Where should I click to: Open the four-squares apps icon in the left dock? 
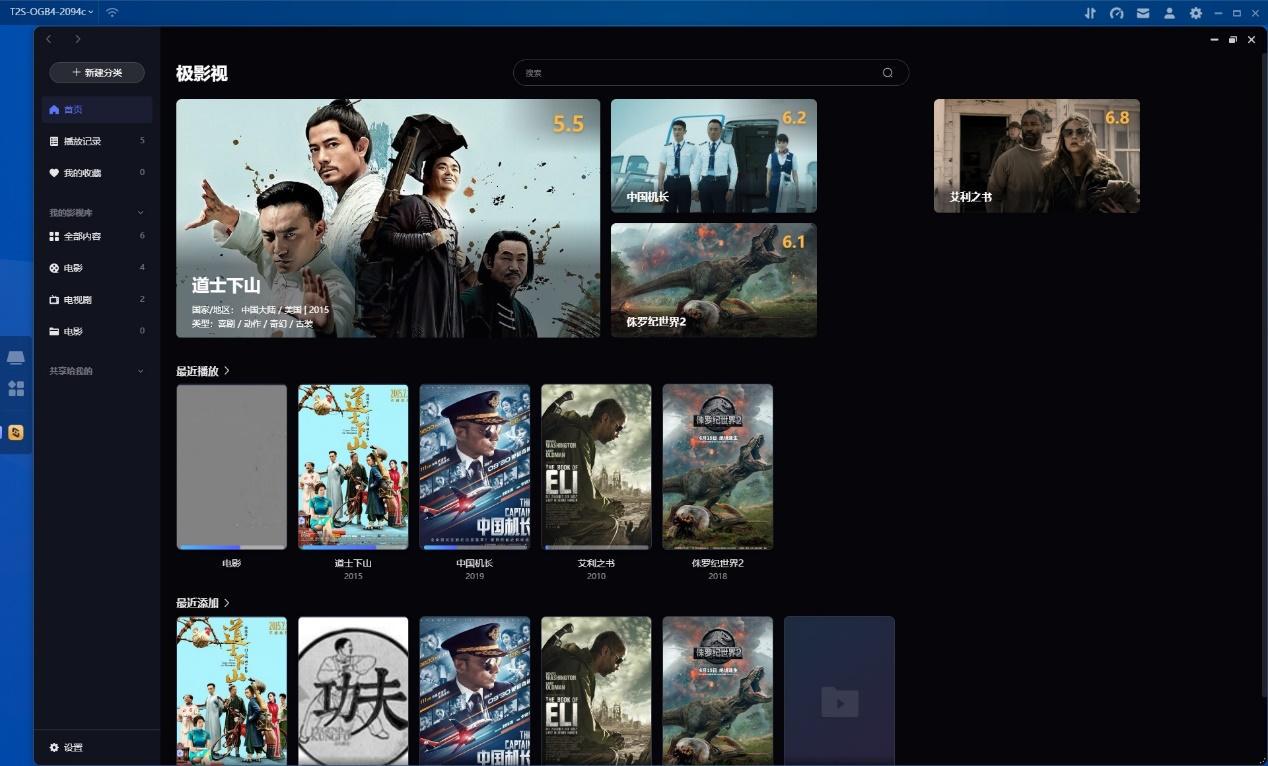16,388
